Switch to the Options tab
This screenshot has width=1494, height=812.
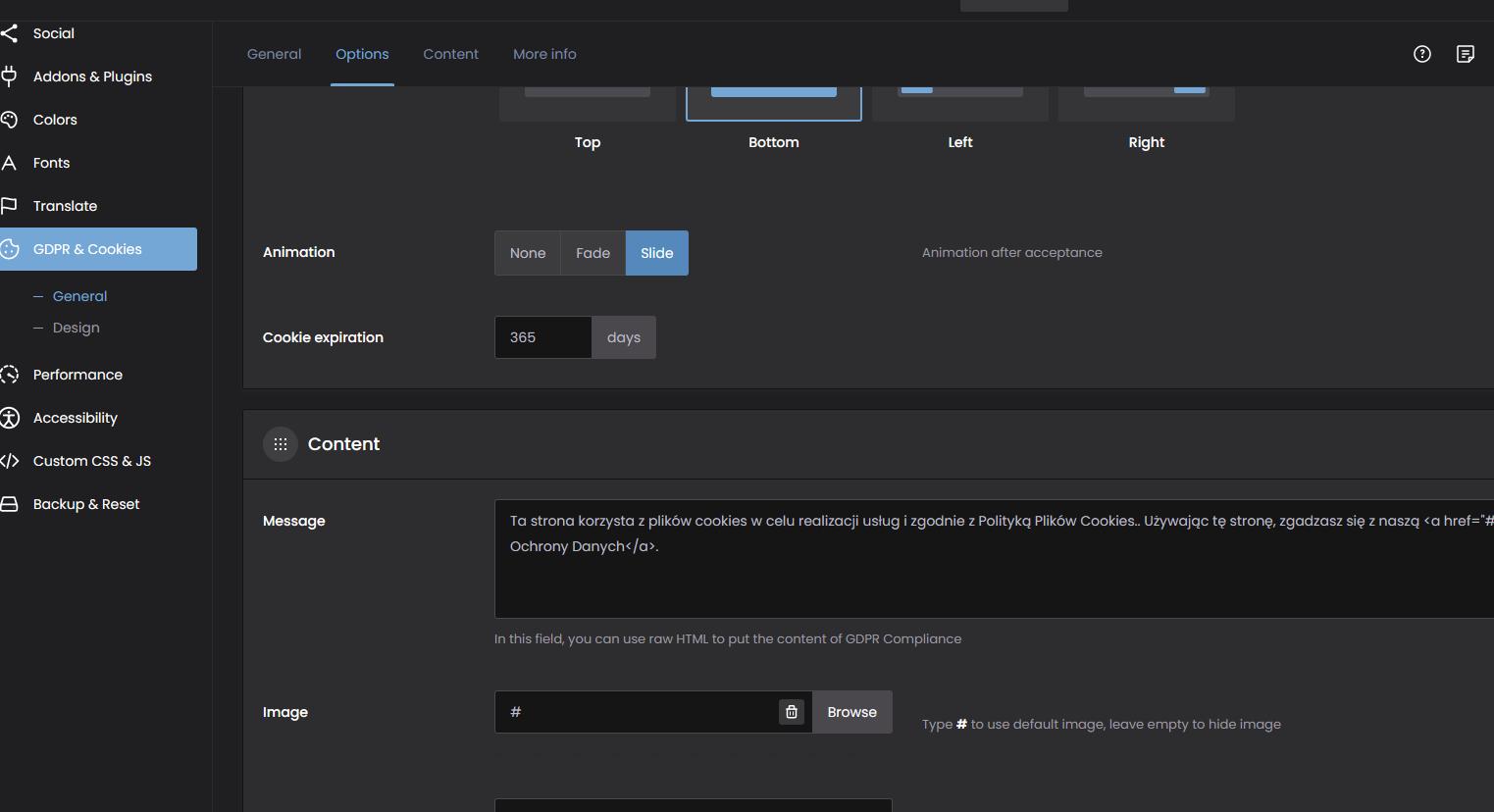[362, 54]
